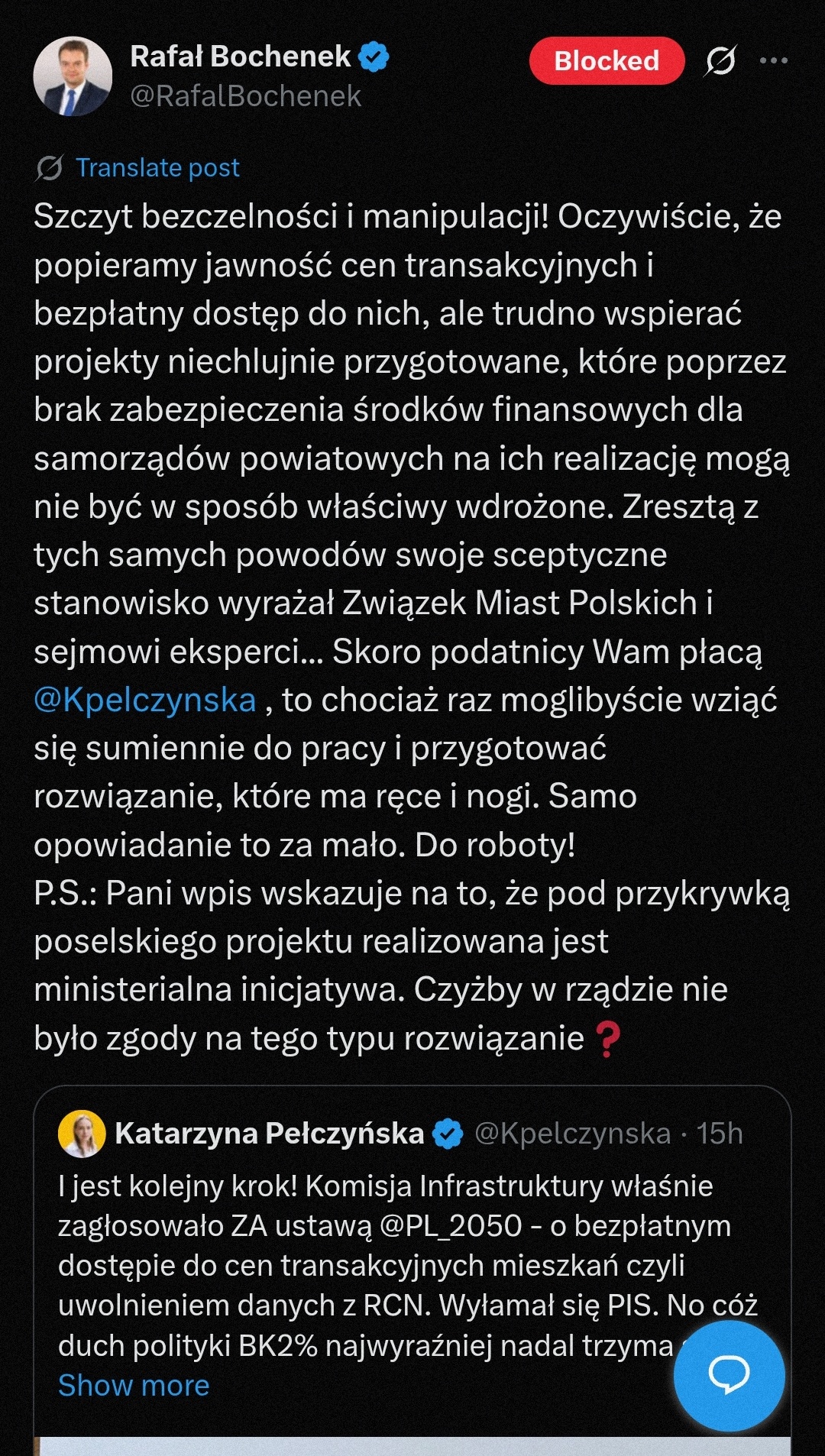825x1456 pixels.
Task: Open the @RafalBochenek handle
Action: click(x=245, y=96)
